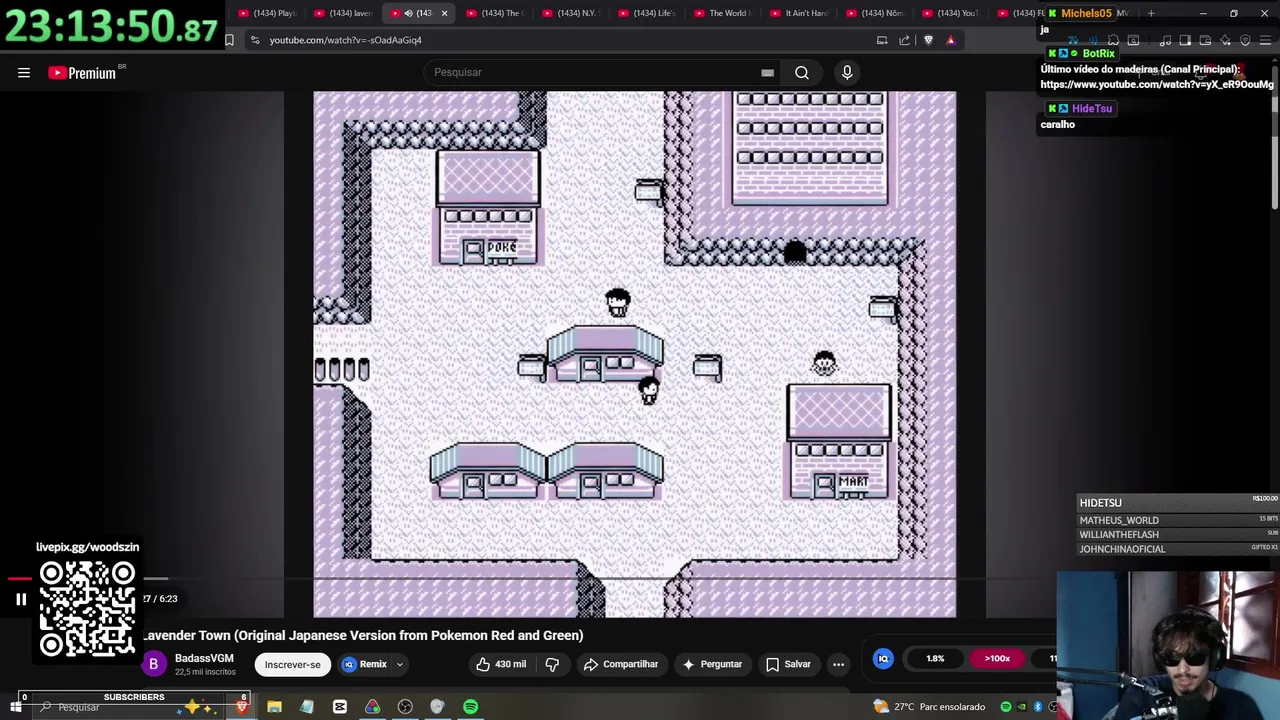Dislike the video with the thumbs-down
Screen dimensions: 1280x720
(552, 664)
